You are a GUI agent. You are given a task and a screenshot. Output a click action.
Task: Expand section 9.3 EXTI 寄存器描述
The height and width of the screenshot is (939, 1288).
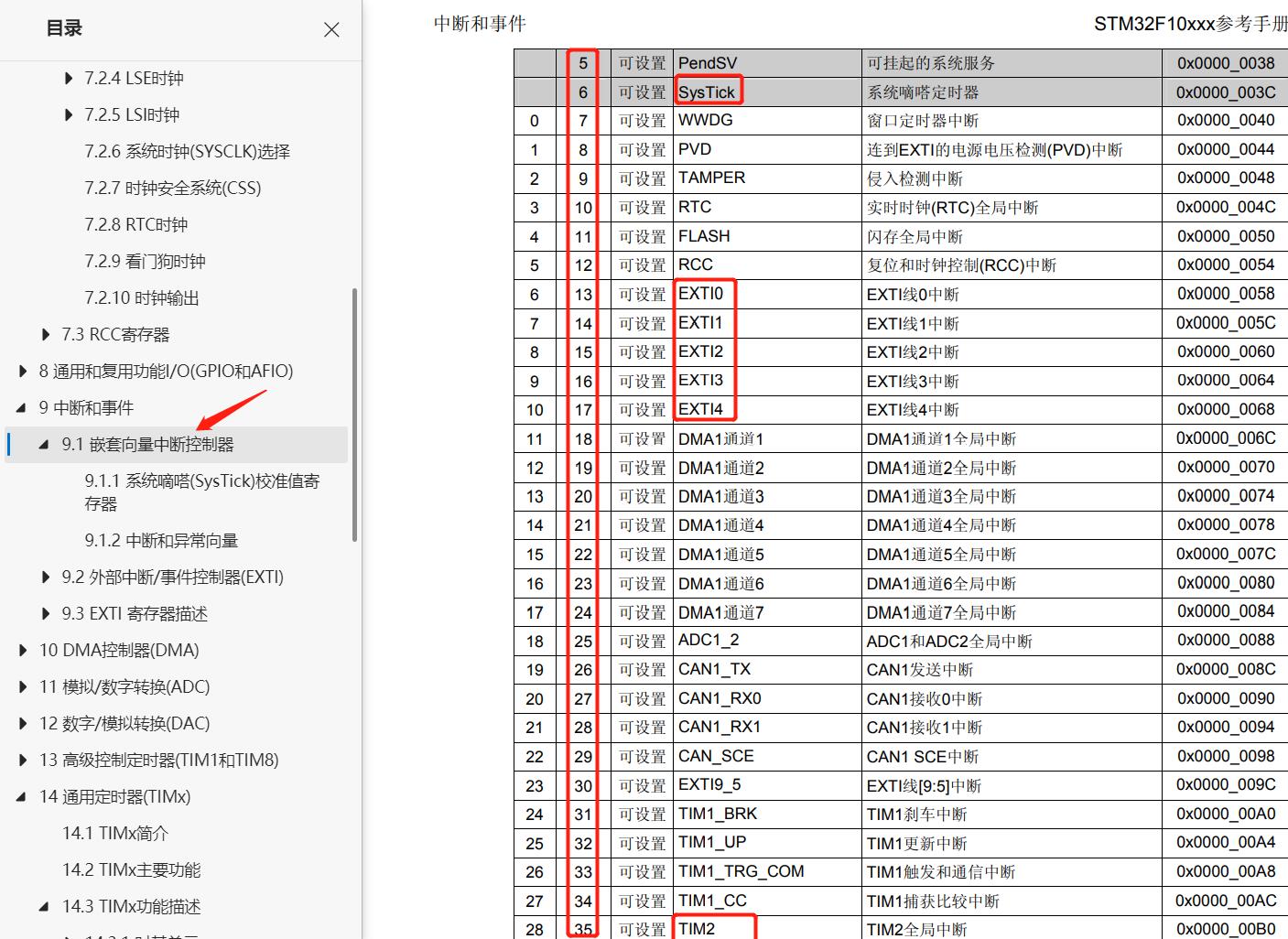46,614
